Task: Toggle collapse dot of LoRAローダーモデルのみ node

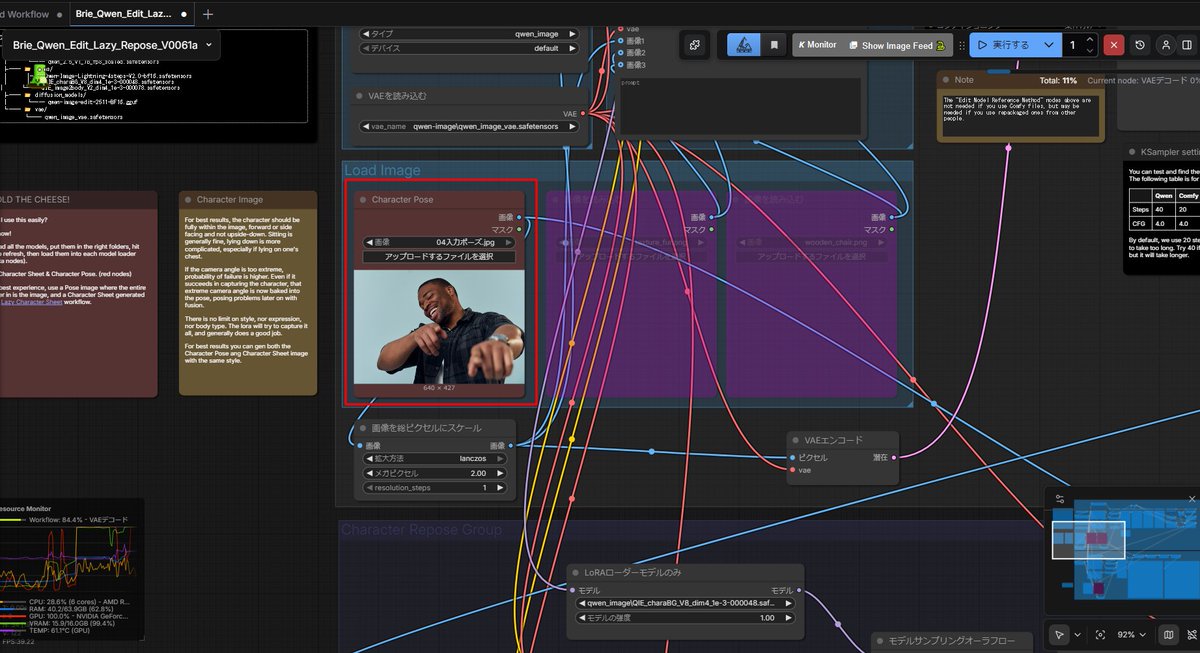Action: [577, 573]
